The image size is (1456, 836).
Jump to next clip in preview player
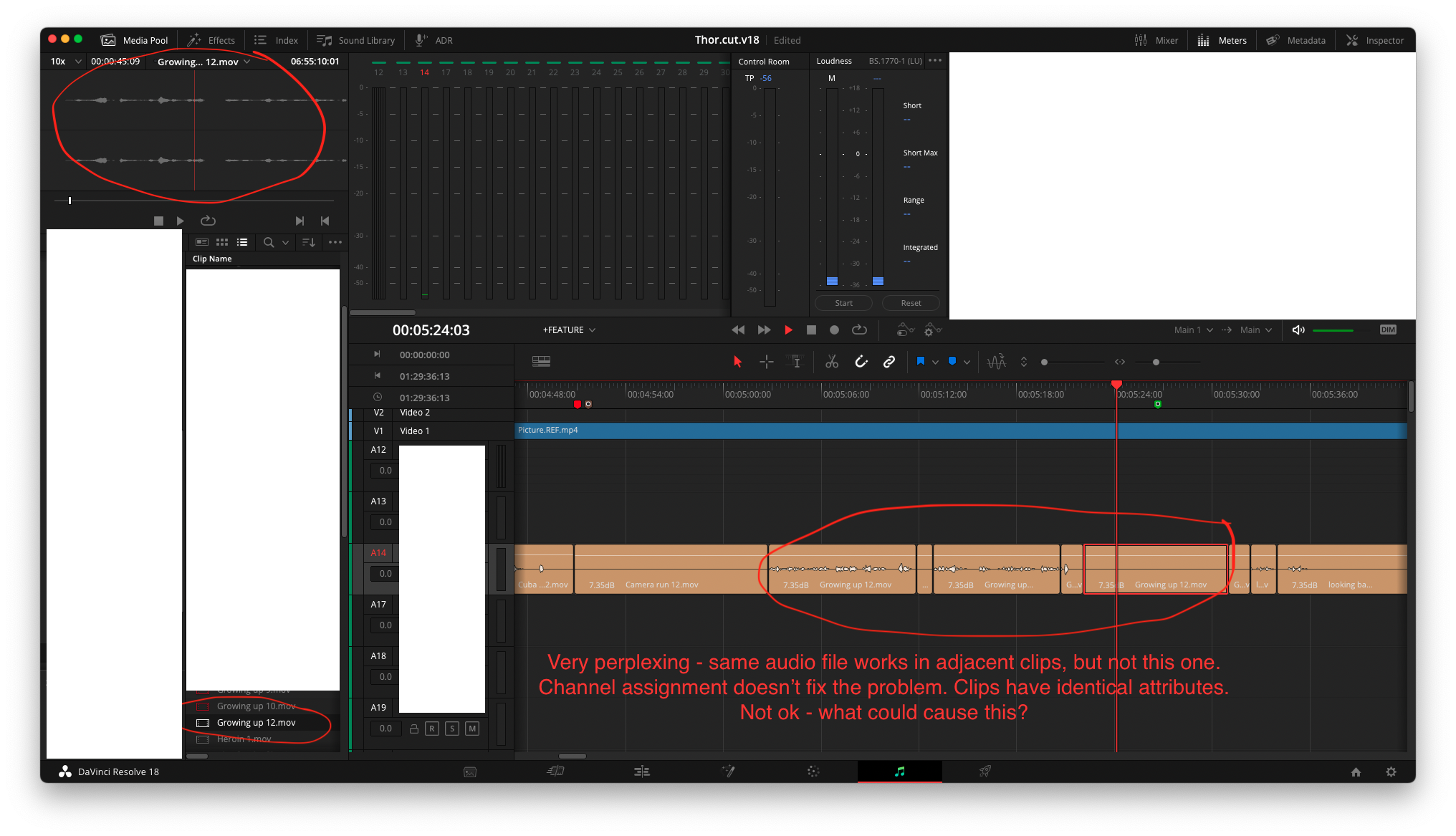click(300, 221)
